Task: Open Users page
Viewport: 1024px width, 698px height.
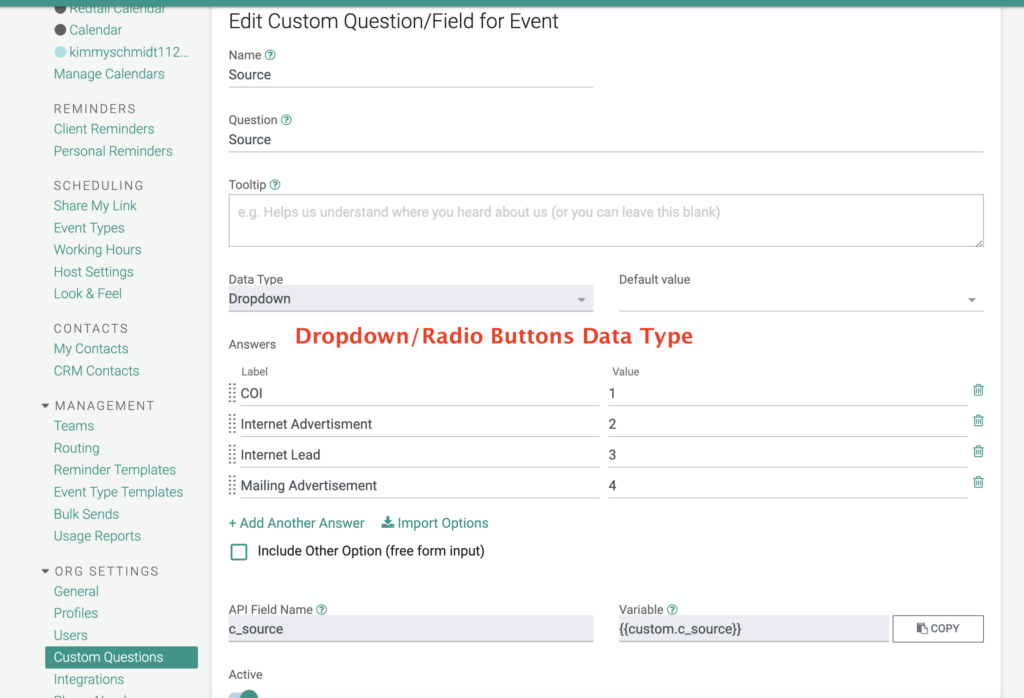Action: tap(71, 635)
